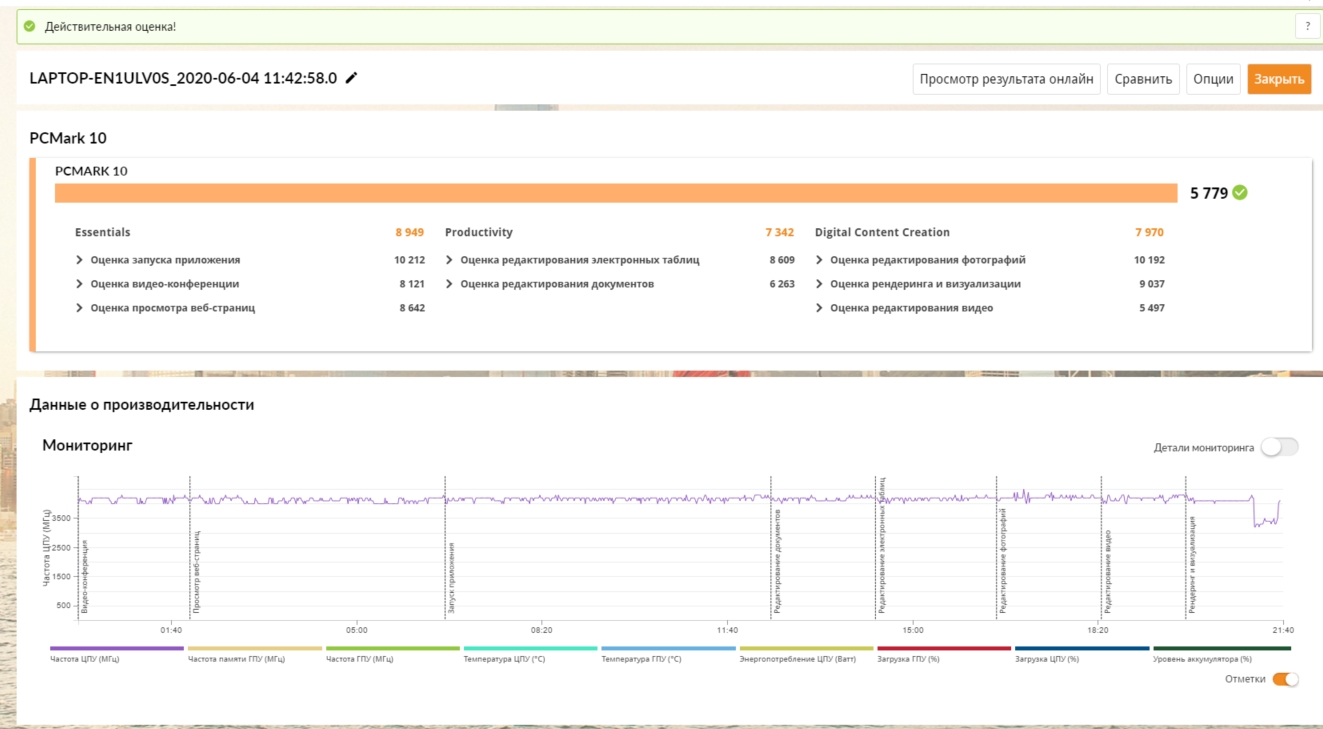Click the Digital Content Creation heading
Screen dimensions: 1323x729
(882, 232)
